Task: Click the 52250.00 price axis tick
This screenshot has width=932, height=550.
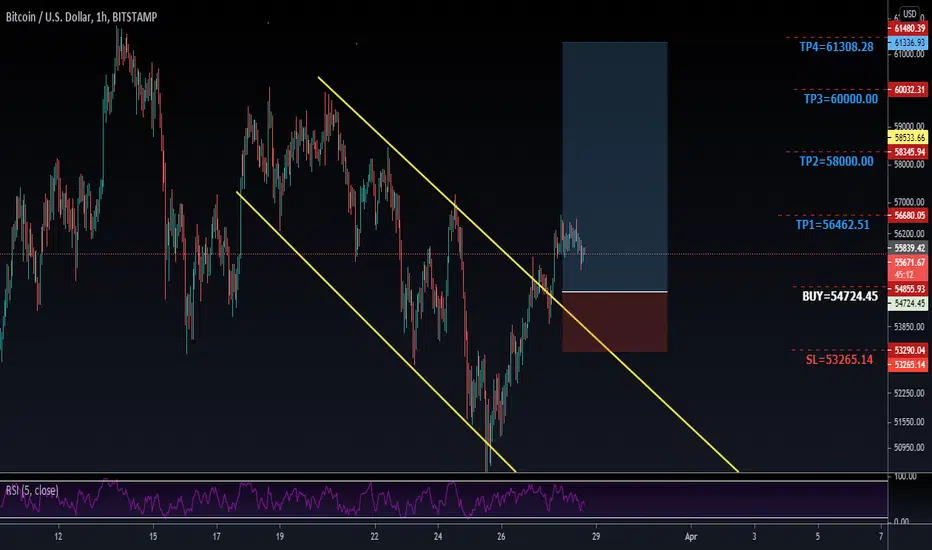Action: pyautogui.click(x=909, y=393)
